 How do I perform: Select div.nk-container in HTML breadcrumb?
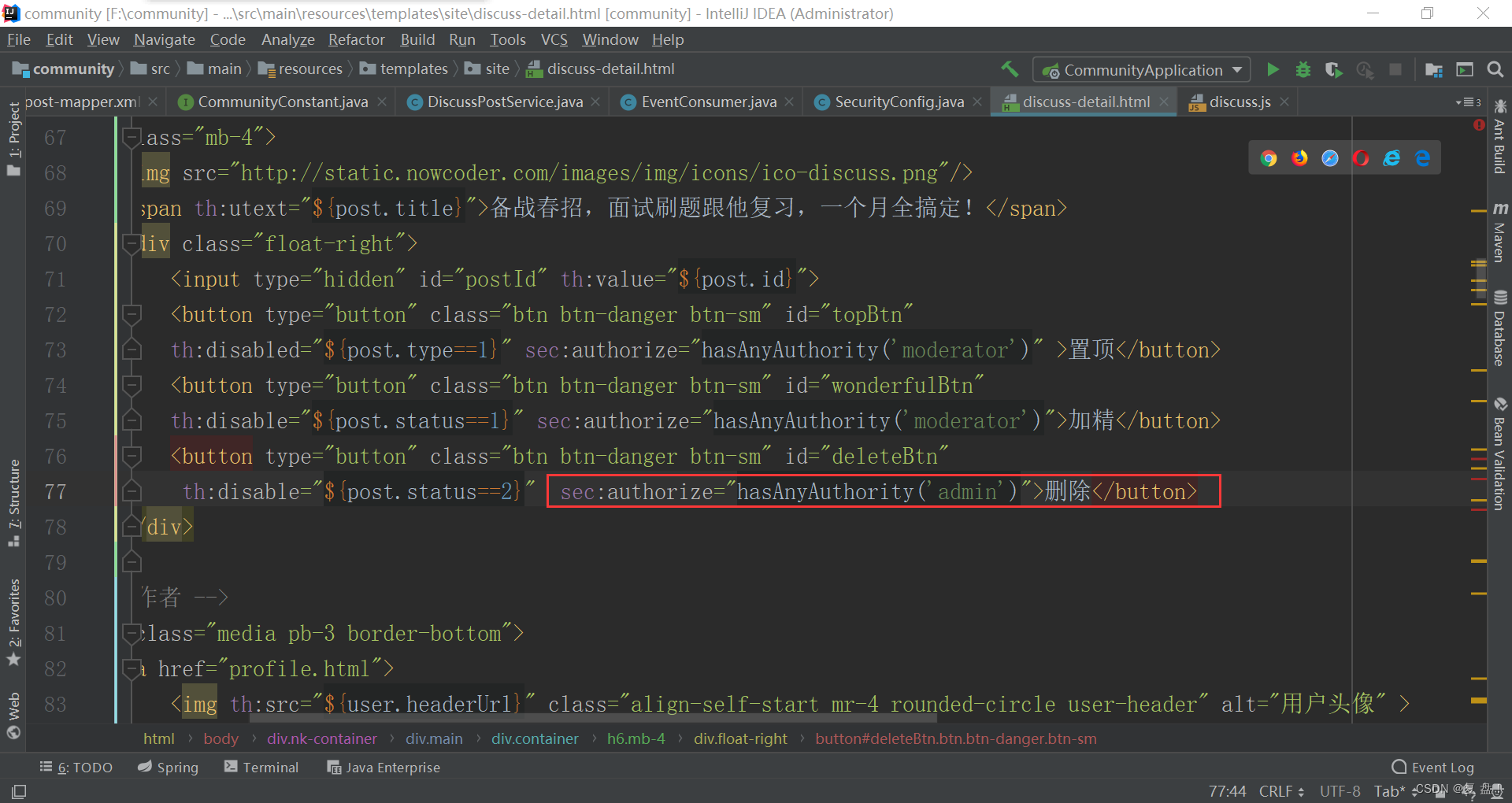[x=322, y=738]
